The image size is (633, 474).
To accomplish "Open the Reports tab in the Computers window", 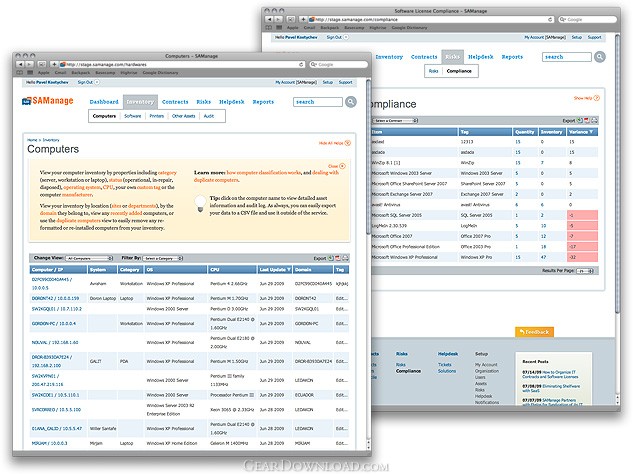I will point(263,102).
